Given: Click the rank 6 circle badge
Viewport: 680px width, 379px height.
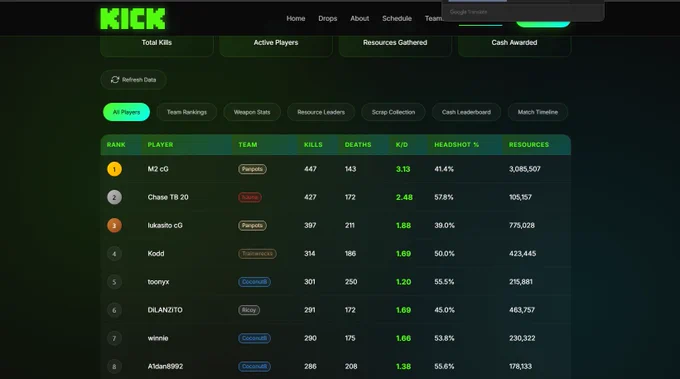Looking at the screenshot, I should [114, 310].
